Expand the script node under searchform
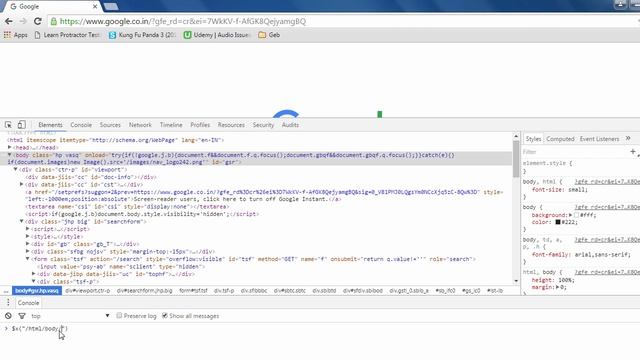 (x=28, y=229)
